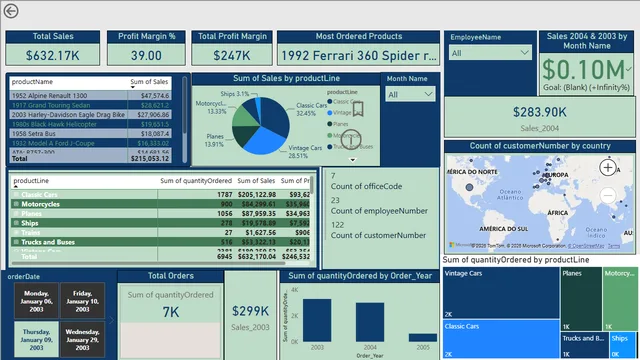This screenshot has width=640, height=360.
Task: Expand the Trucks and Buses row
Action: (16, 242)
